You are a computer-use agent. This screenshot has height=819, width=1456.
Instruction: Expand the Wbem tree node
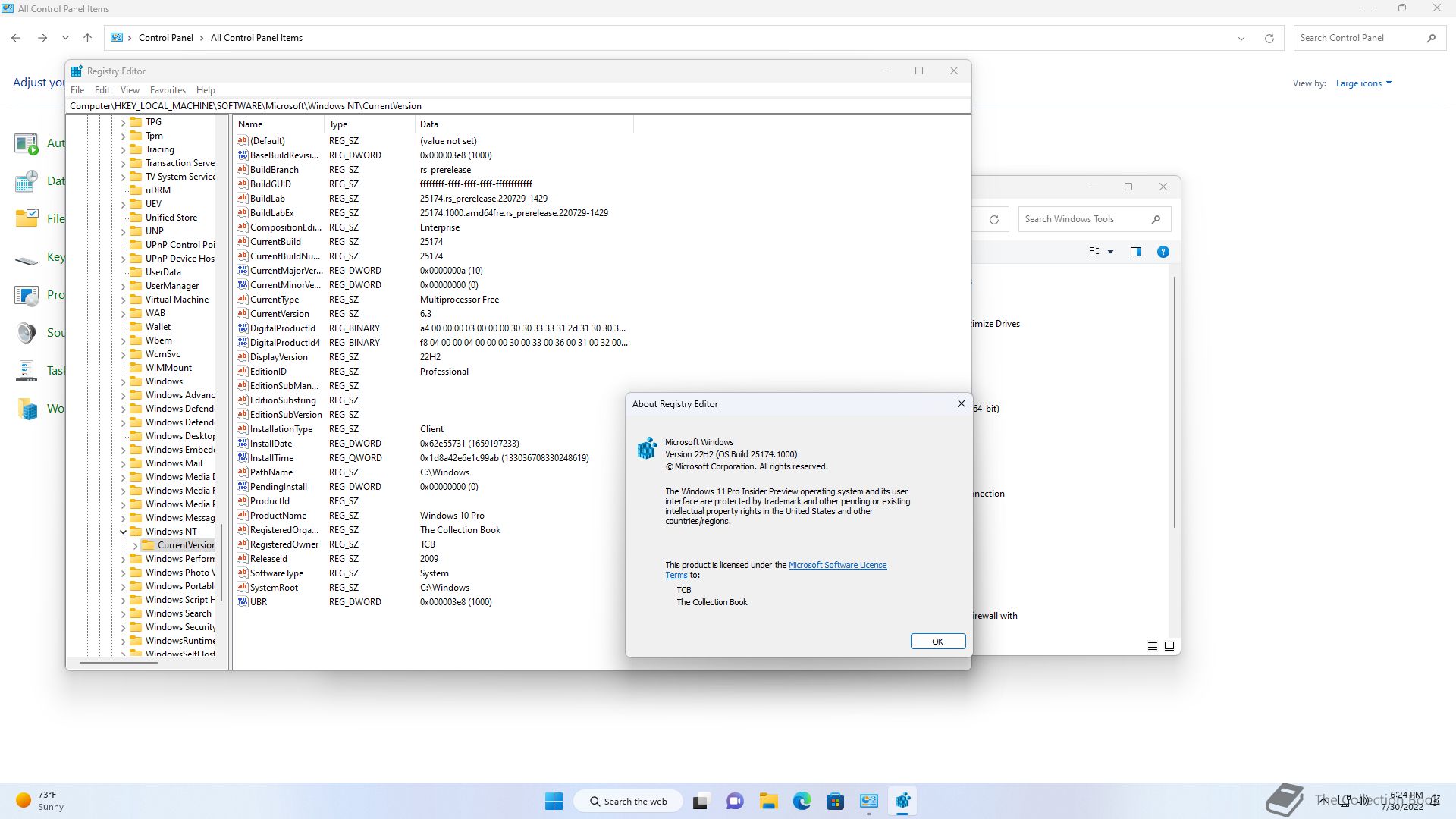tap(123, 340)
